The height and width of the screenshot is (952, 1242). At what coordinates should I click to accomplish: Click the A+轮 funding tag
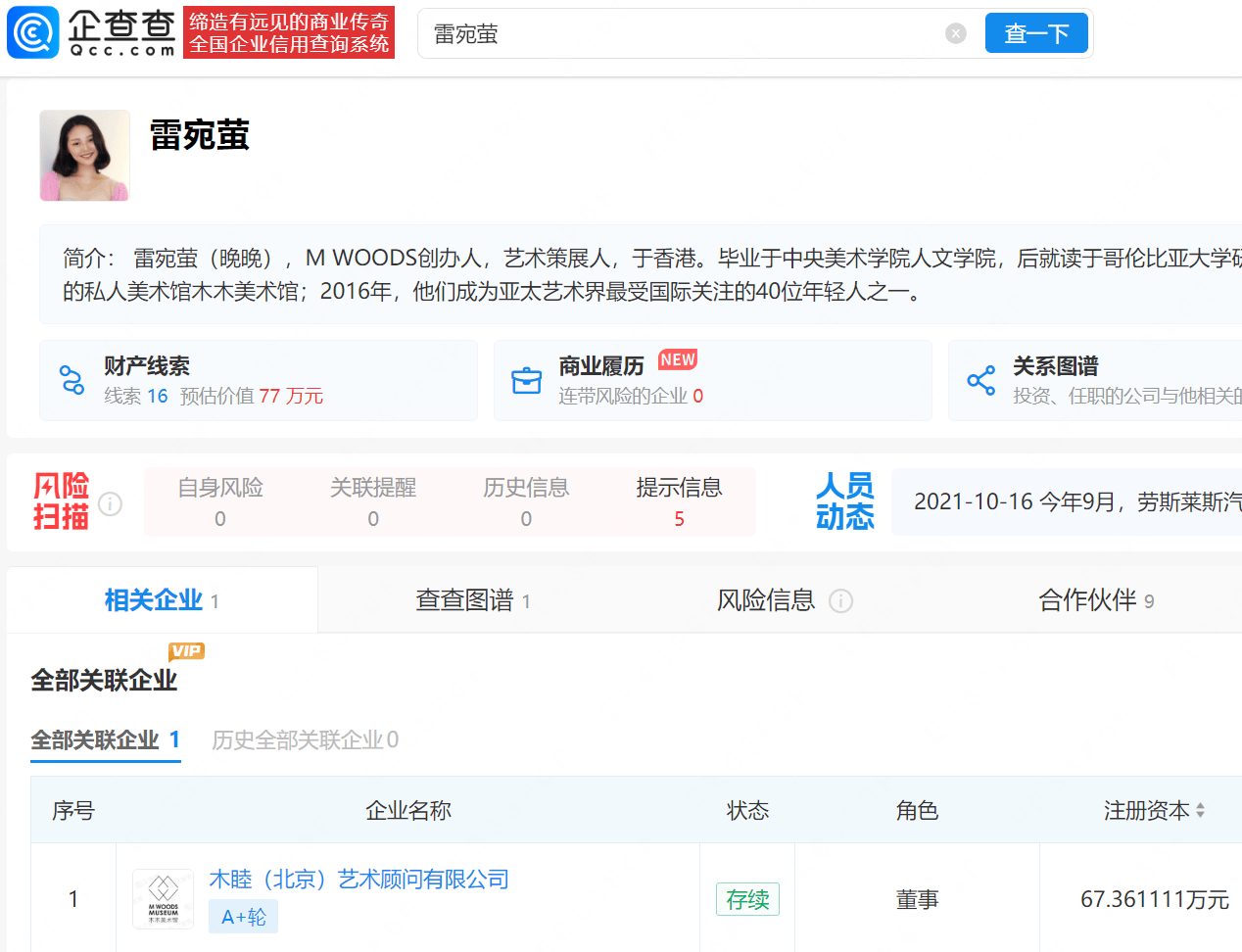pos(244,918)
